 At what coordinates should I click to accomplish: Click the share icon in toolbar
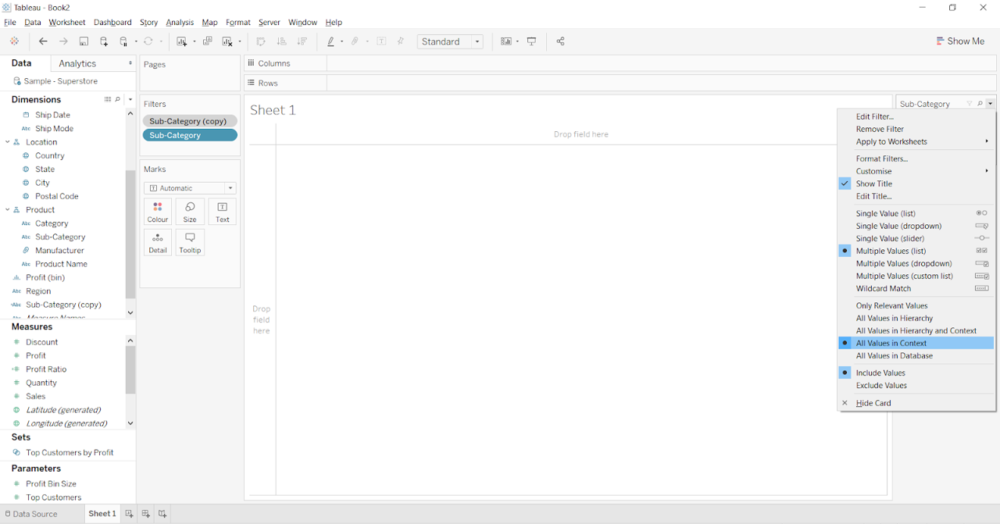(560, 41)
